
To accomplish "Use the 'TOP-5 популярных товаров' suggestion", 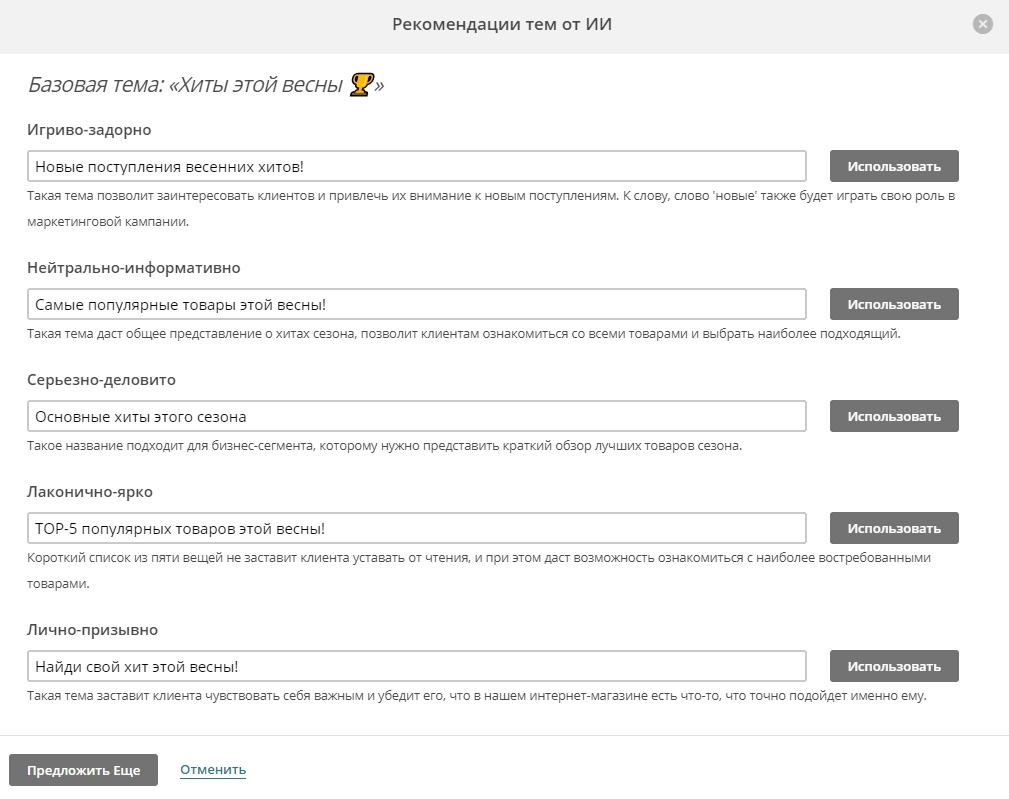I will pos(893,528).
